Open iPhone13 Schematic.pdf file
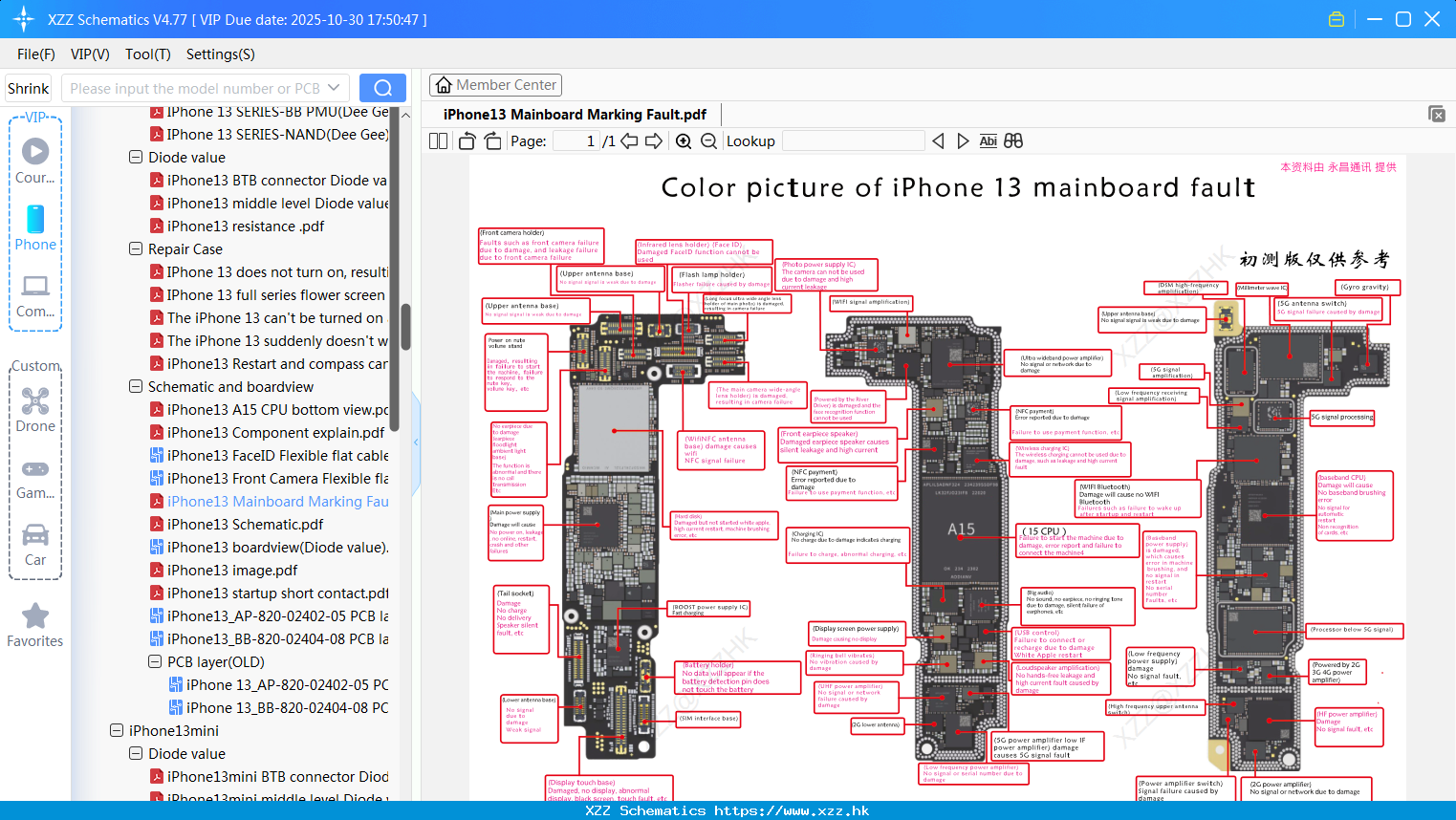 click(x=246, y=524)
